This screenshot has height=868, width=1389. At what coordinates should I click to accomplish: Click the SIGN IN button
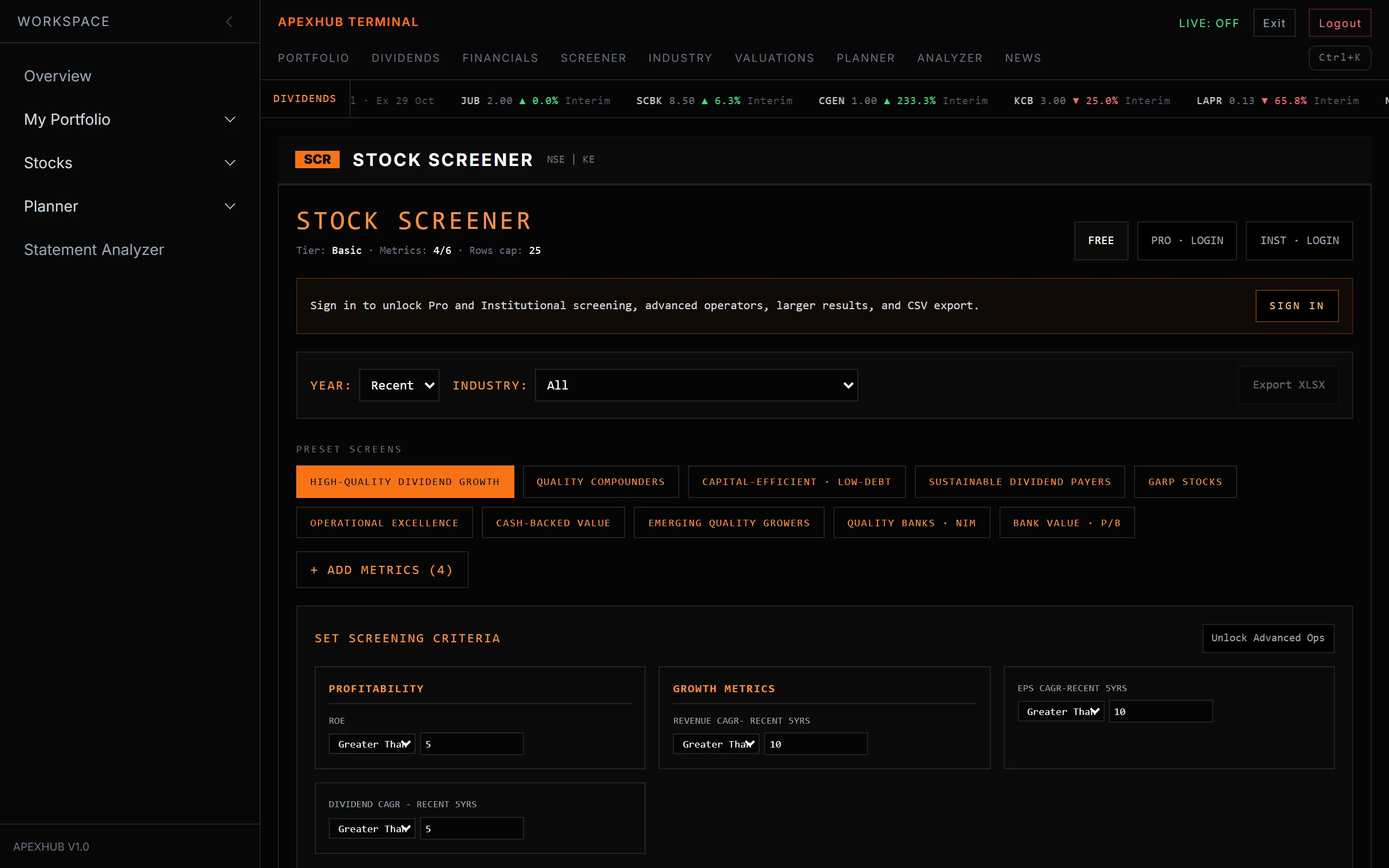point(1297,306)
